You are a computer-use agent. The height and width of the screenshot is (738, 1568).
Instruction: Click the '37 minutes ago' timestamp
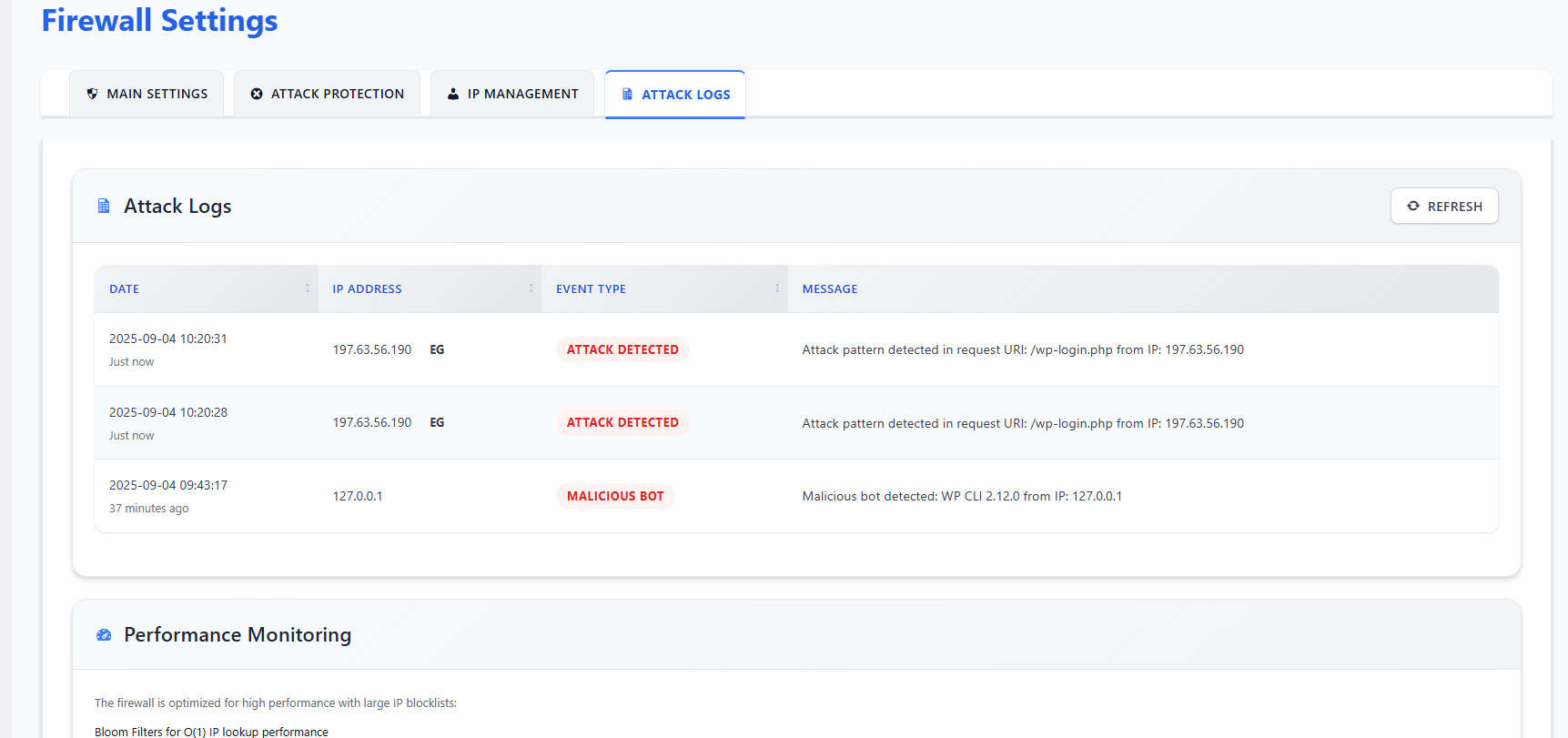(x=149, y=509)
